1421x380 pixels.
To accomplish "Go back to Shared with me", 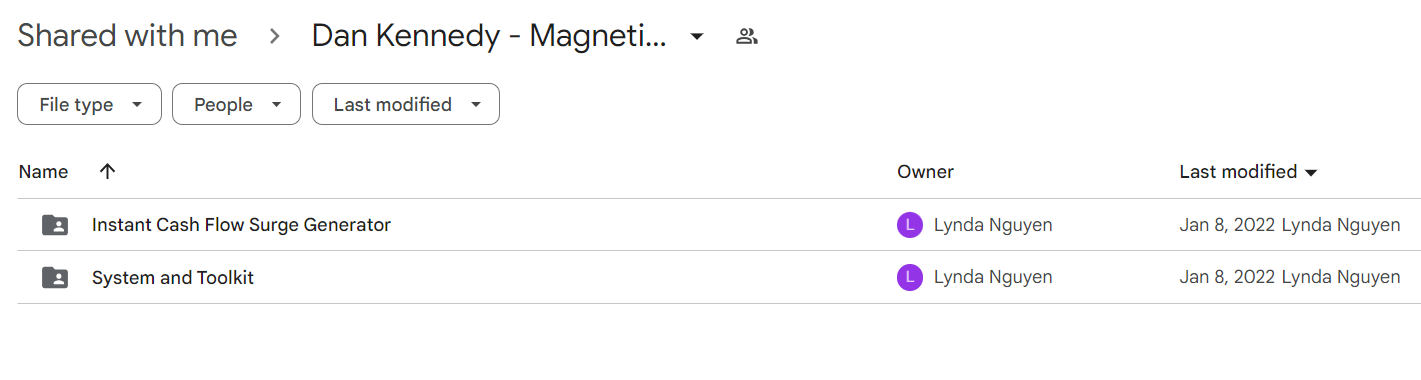I will 127,36.
